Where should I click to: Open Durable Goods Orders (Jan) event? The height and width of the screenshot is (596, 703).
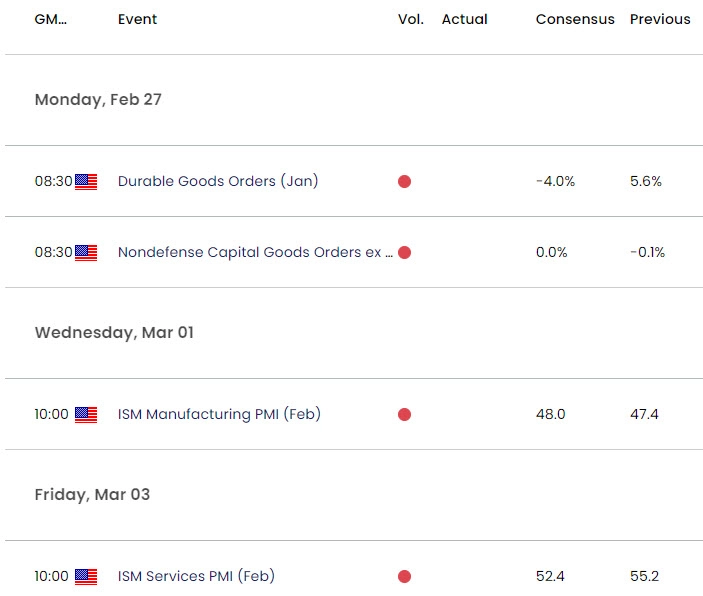pos(218,182)
